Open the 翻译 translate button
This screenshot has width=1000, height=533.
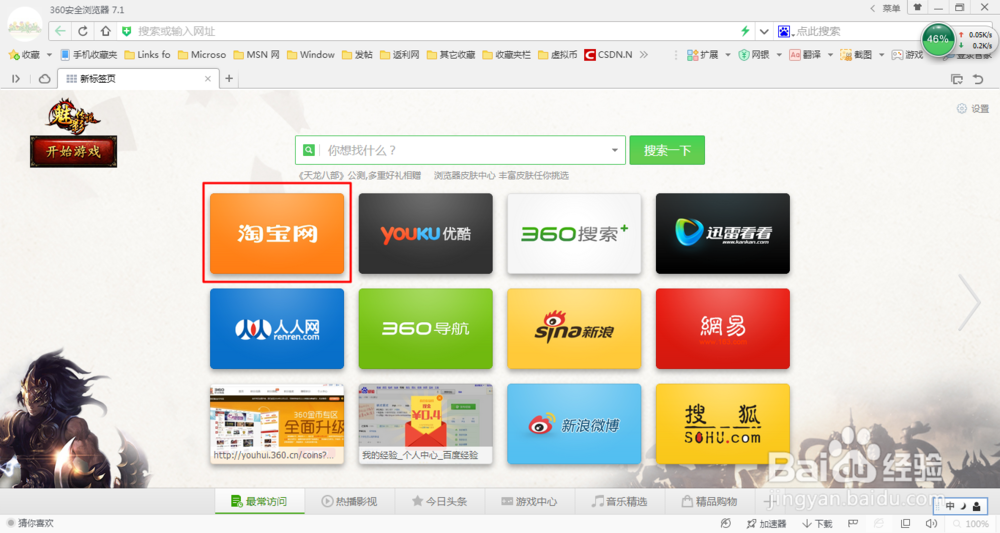click(x=805, y=55)
